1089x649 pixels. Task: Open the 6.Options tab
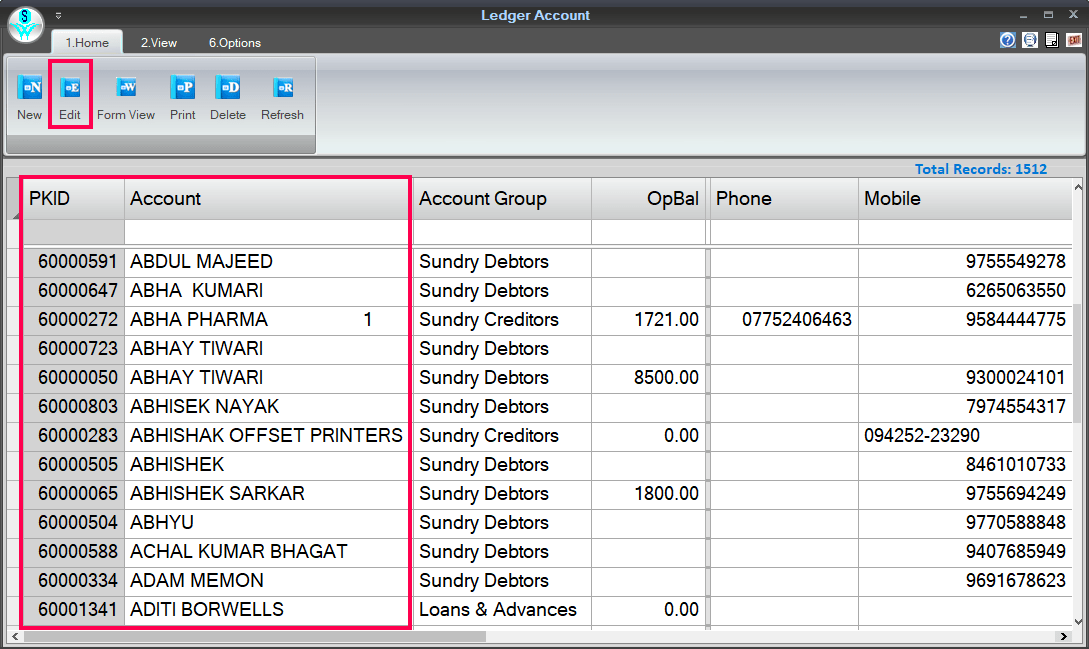click(234, 43)
